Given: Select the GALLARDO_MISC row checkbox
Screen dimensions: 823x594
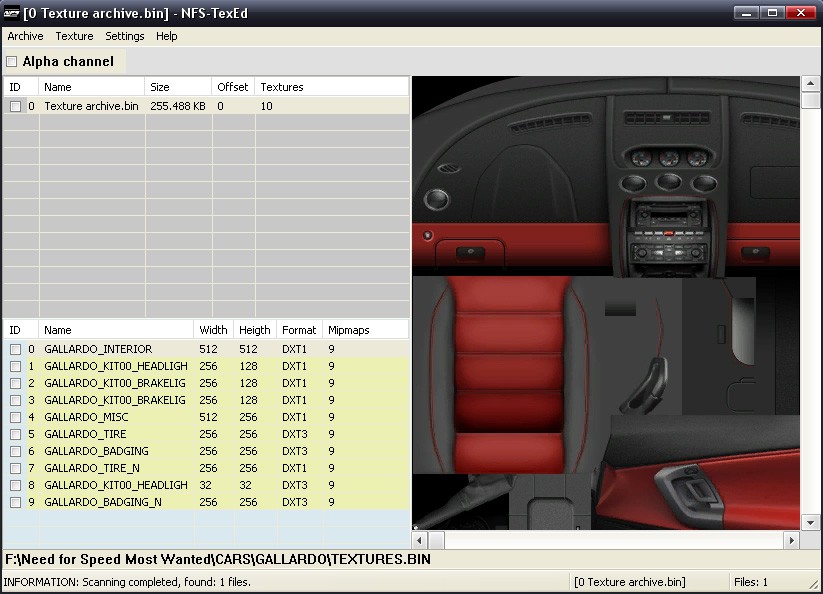Looking at the screenshot, I should coord(15,418).
